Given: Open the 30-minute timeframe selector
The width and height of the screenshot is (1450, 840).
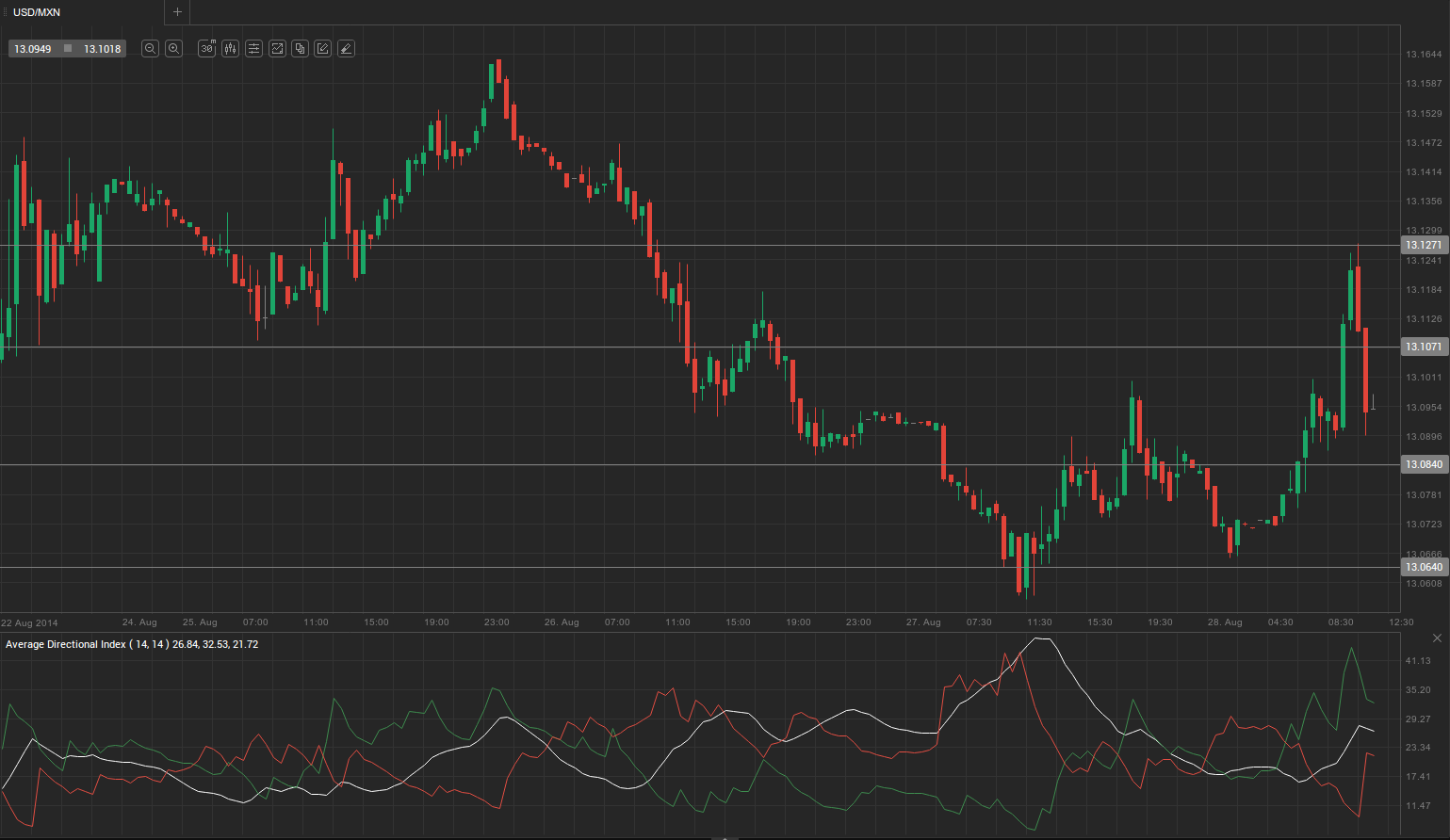Looking at the screenshot, I should (x=207, y=49).
